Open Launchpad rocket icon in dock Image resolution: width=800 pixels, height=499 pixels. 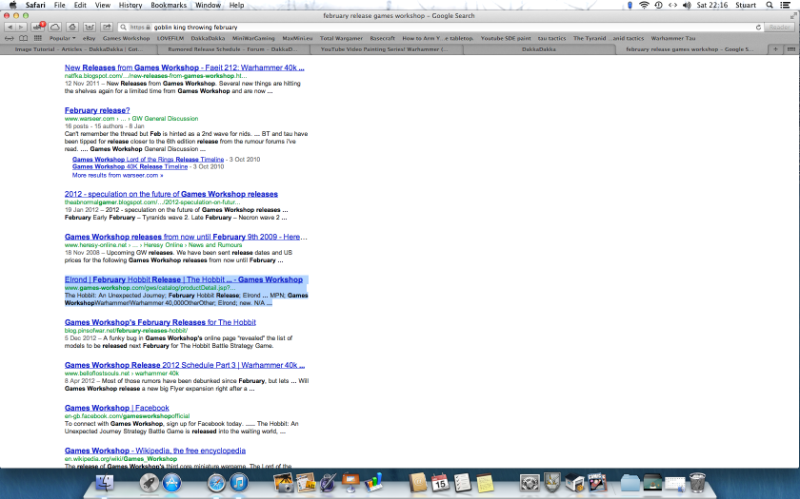coord(149,482)
